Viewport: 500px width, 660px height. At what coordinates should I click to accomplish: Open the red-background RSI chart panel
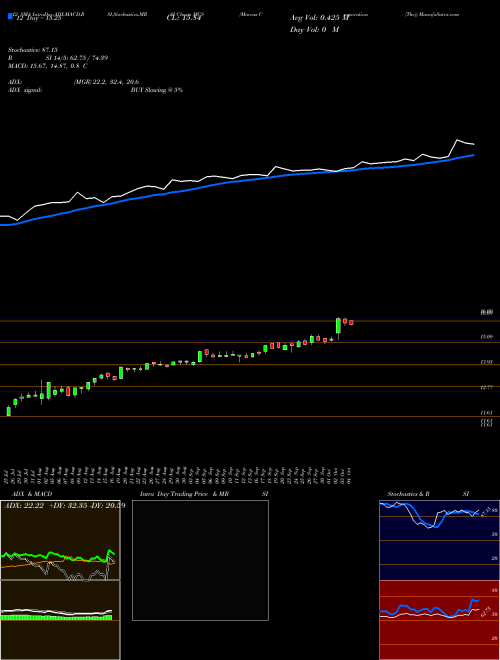pyautogui.click(x=439, y=620)
